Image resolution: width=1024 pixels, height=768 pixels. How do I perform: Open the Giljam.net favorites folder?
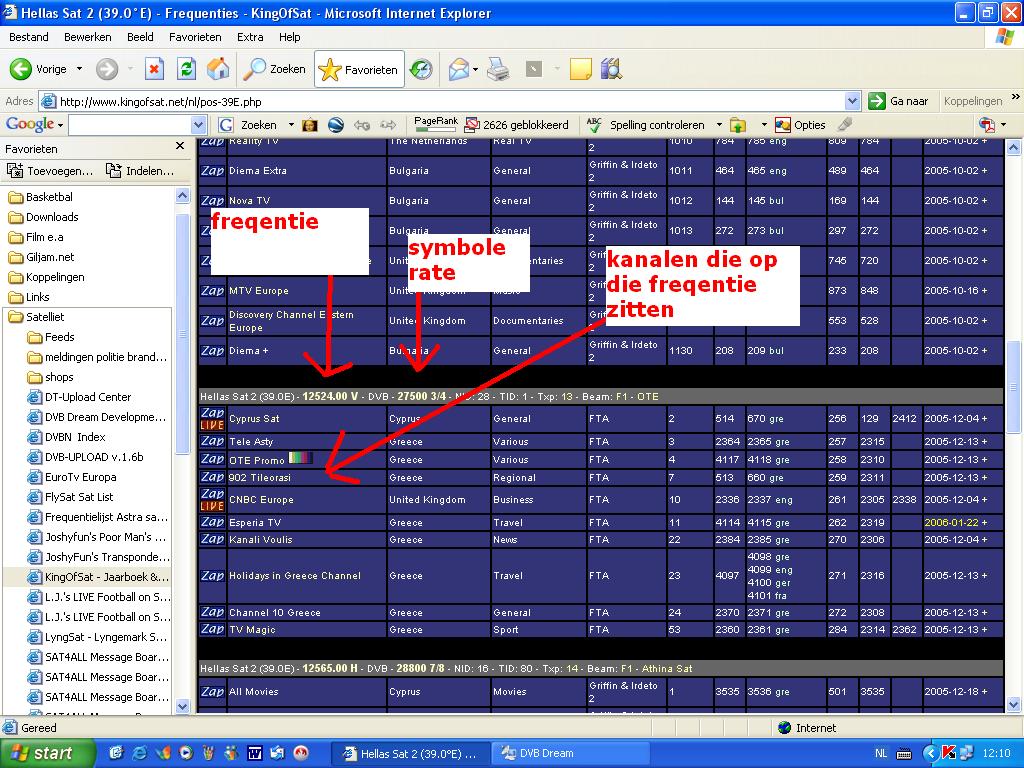(41, 257)
